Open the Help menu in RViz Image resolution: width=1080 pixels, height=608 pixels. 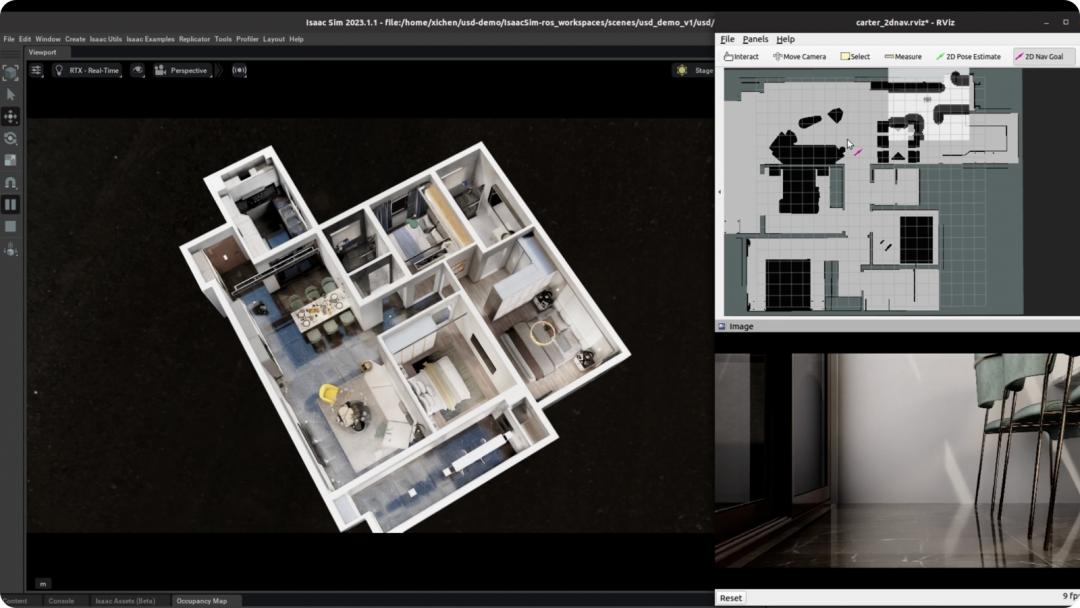coord(785,39)
